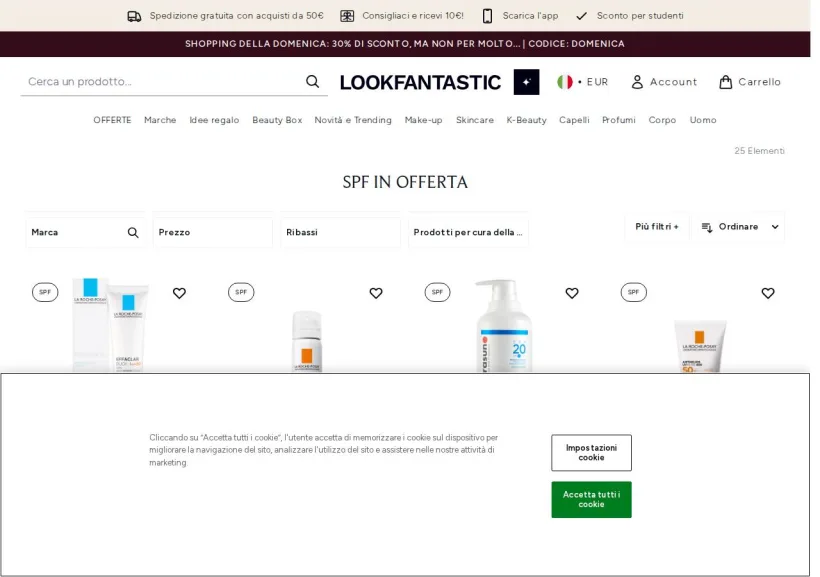Click SPF badge on small spray product
The width and height of the screenshot is (820, 577).
coord(241,292)
